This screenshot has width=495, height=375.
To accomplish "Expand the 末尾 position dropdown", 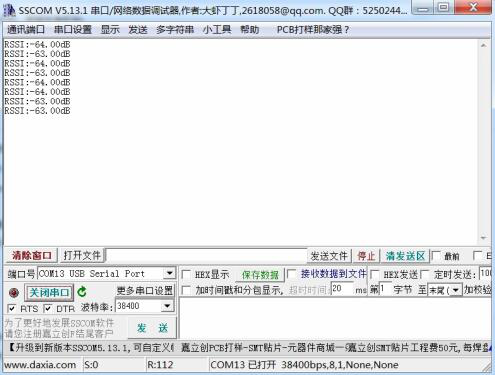I will click(x=455, y=290).
